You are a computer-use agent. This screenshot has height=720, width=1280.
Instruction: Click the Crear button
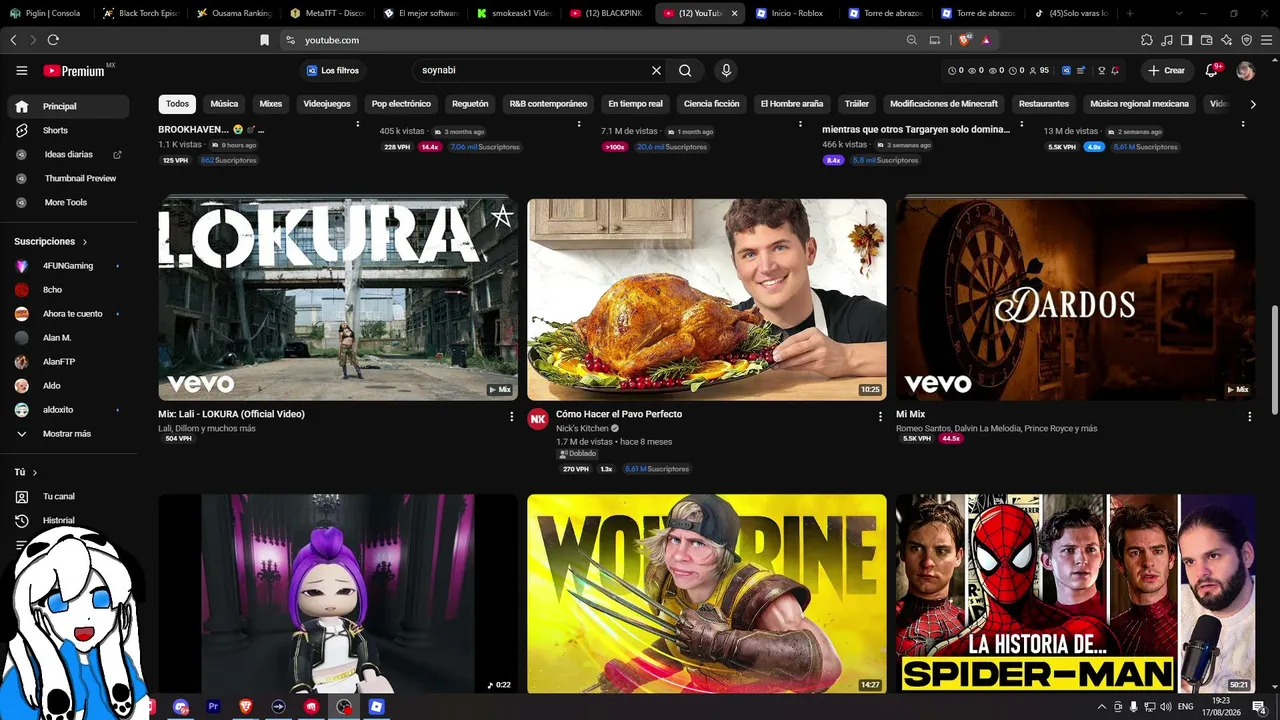tap(1167, 70)
